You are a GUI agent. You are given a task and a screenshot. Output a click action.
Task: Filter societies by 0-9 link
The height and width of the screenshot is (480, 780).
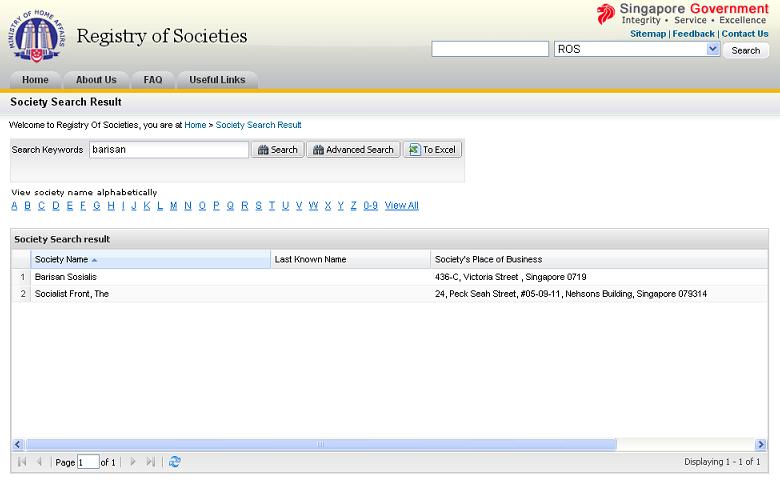pos(370,205)
